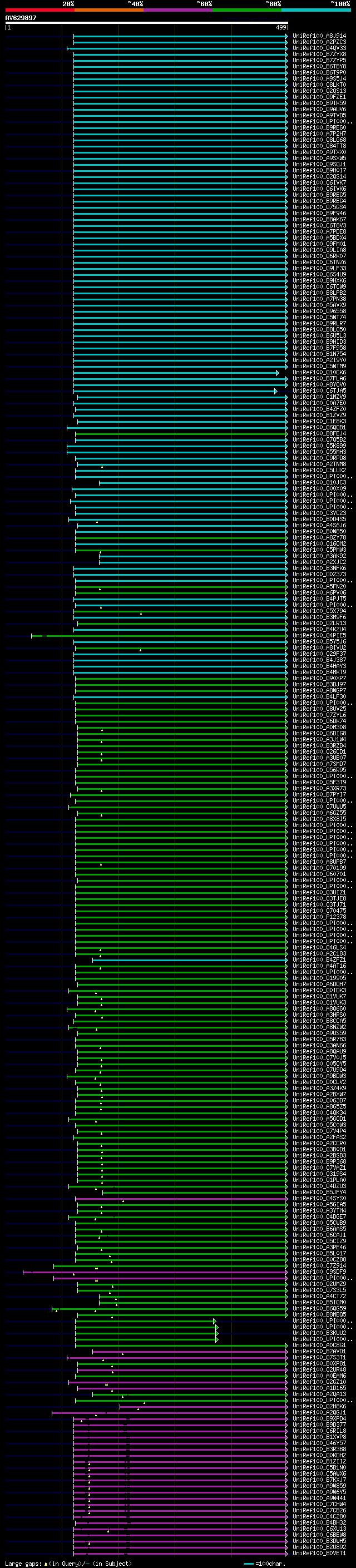Select the UniRef100_Q96558 label
Viewport: 356px width, 1568px height.
(319, 311)
